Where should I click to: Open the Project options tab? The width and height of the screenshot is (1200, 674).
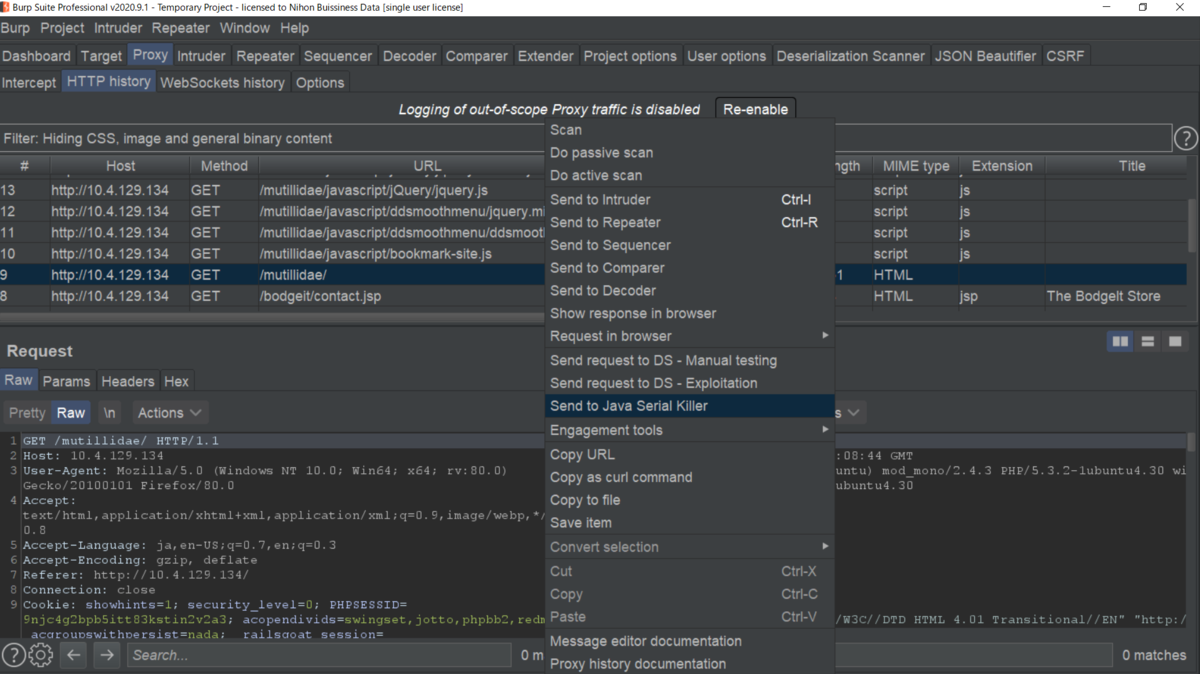tap(631, 56)
